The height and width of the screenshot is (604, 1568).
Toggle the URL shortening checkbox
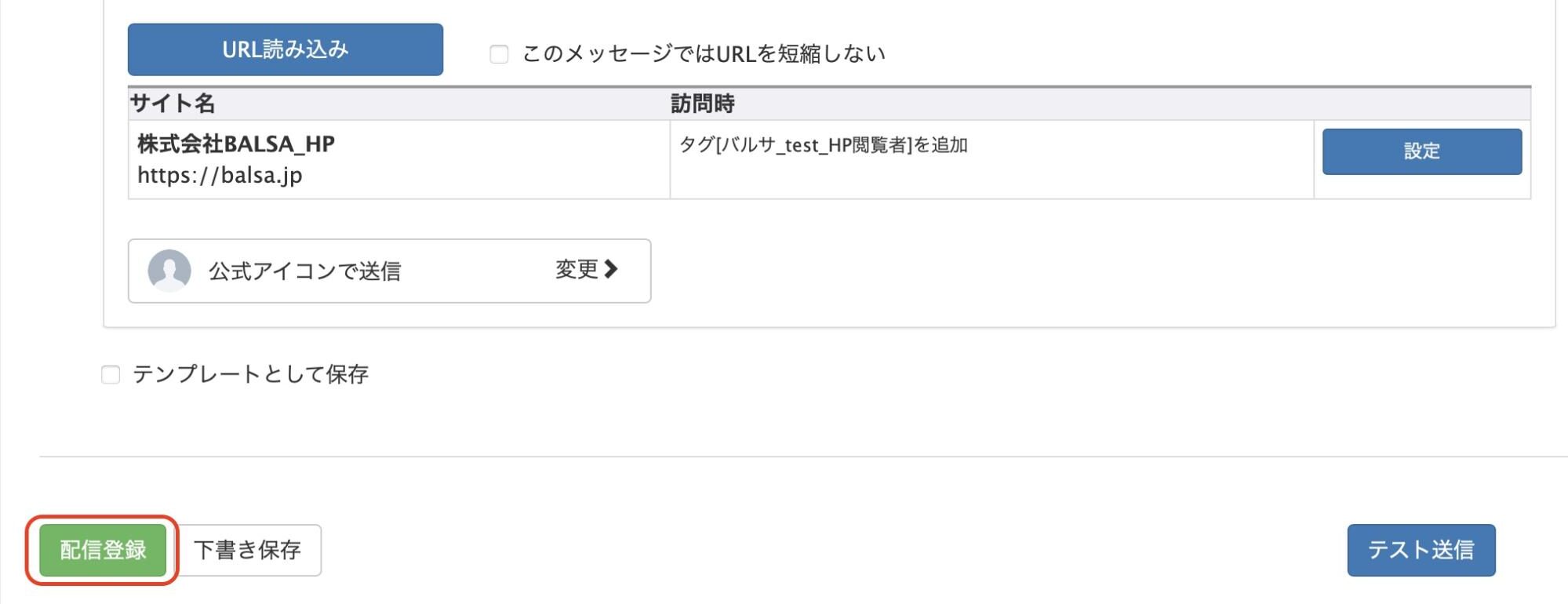[x=499, y=53]
